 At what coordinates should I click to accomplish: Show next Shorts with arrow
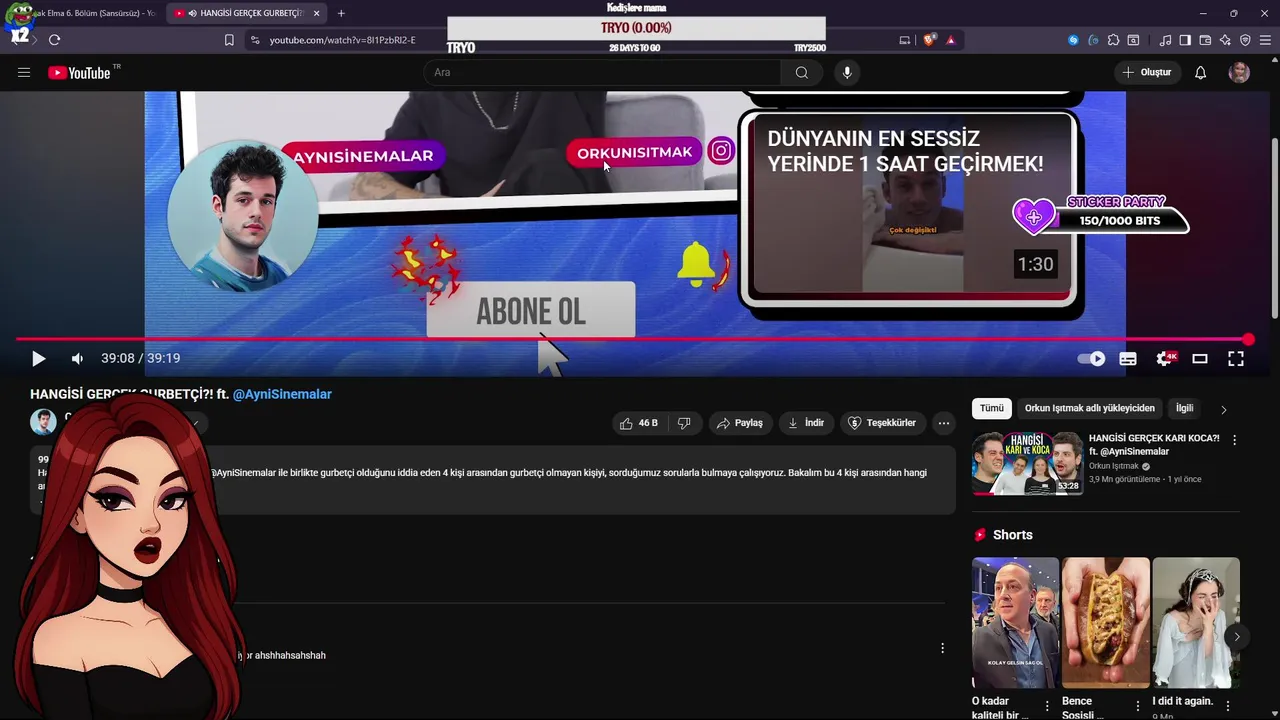(1236, 637)
